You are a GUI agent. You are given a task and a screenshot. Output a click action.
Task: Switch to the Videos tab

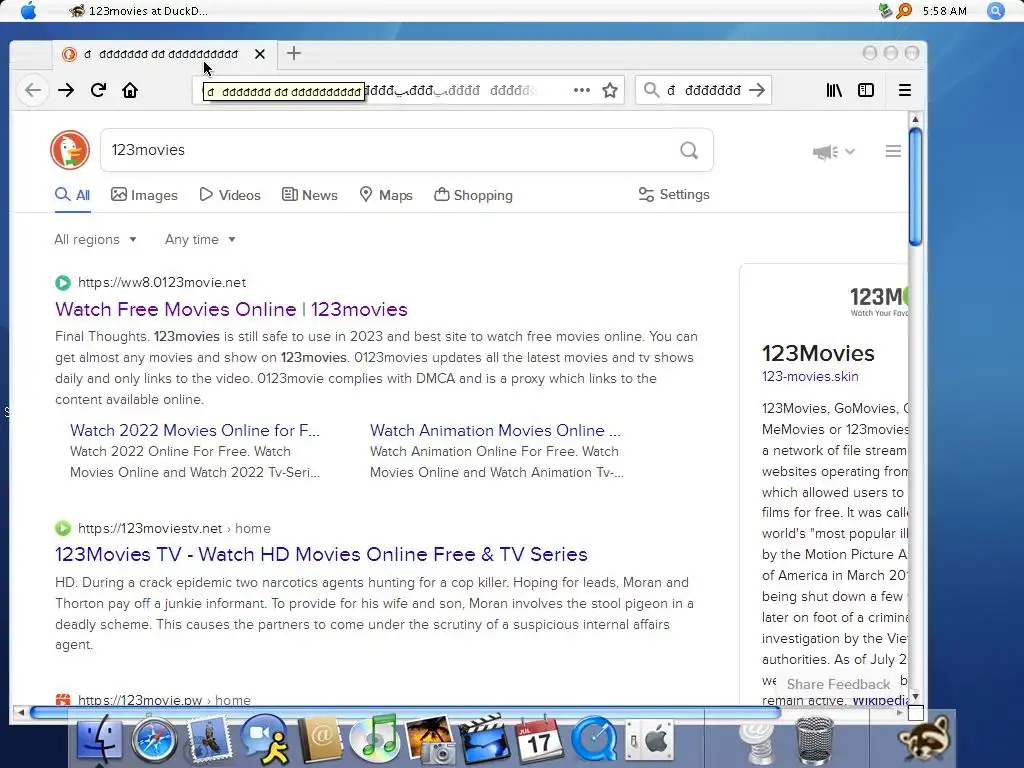pos(230,195)
